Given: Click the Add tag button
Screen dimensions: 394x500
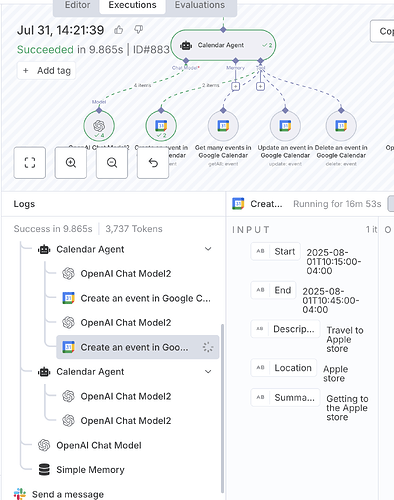Looking at the screenshot, I should pyautogui.click(x=46, y=71).
